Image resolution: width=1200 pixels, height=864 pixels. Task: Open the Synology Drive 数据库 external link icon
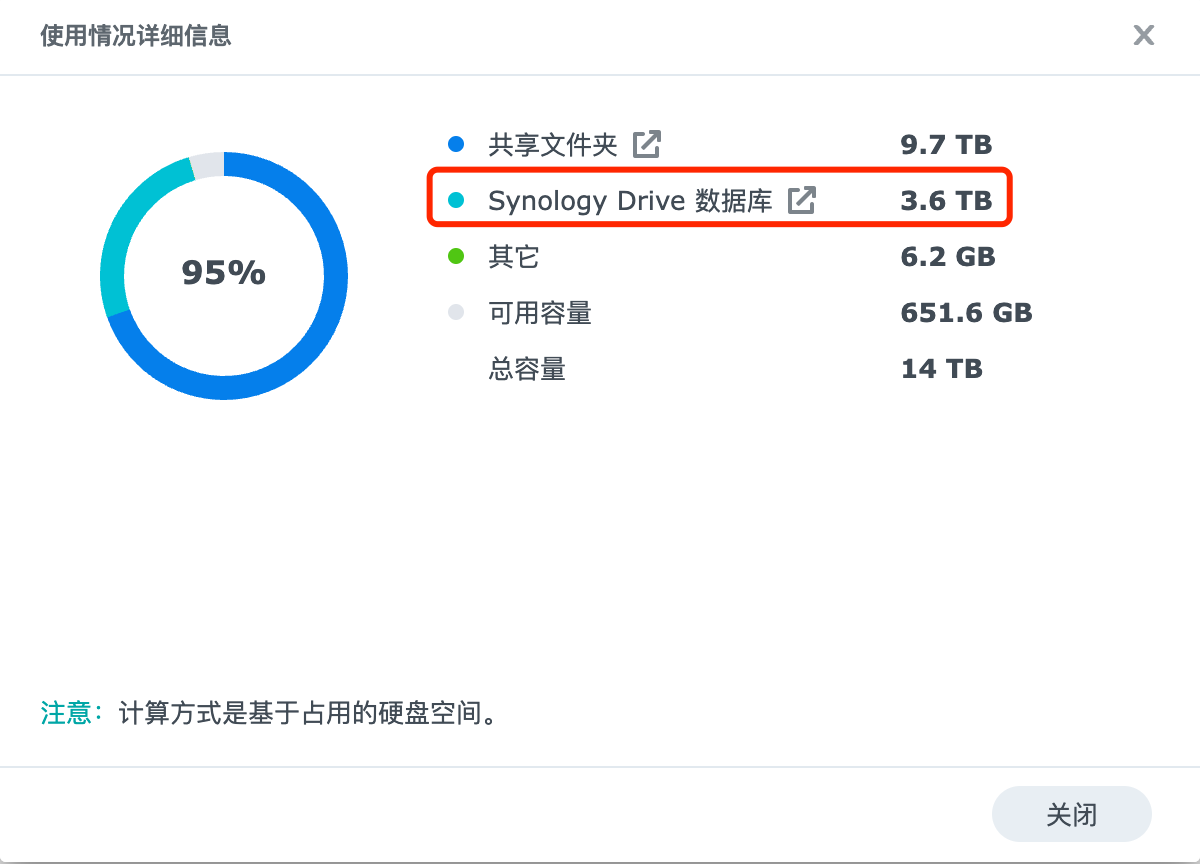[x=802, y=200]
